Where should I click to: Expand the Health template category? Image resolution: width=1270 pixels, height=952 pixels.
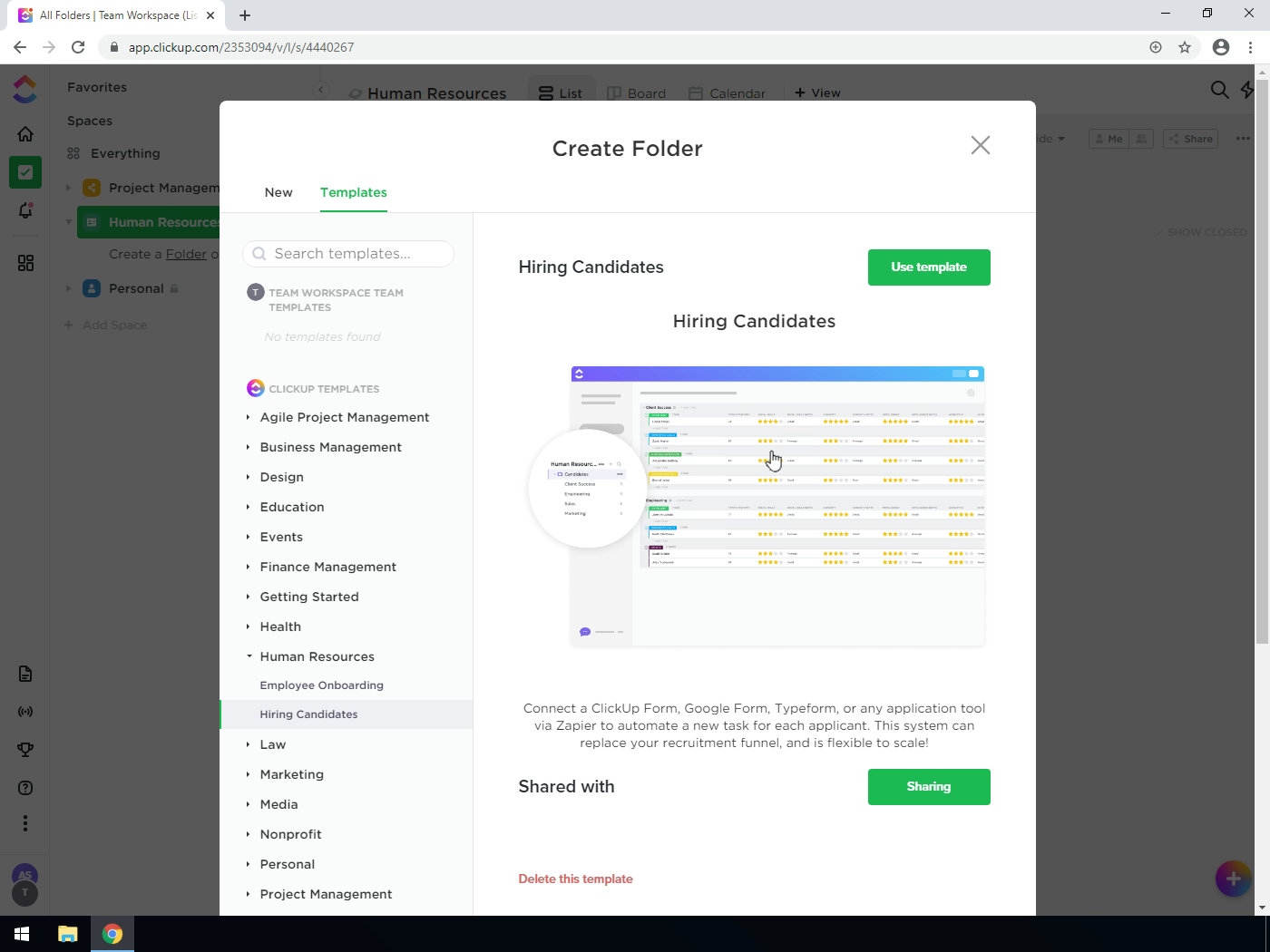pos(280,627)
